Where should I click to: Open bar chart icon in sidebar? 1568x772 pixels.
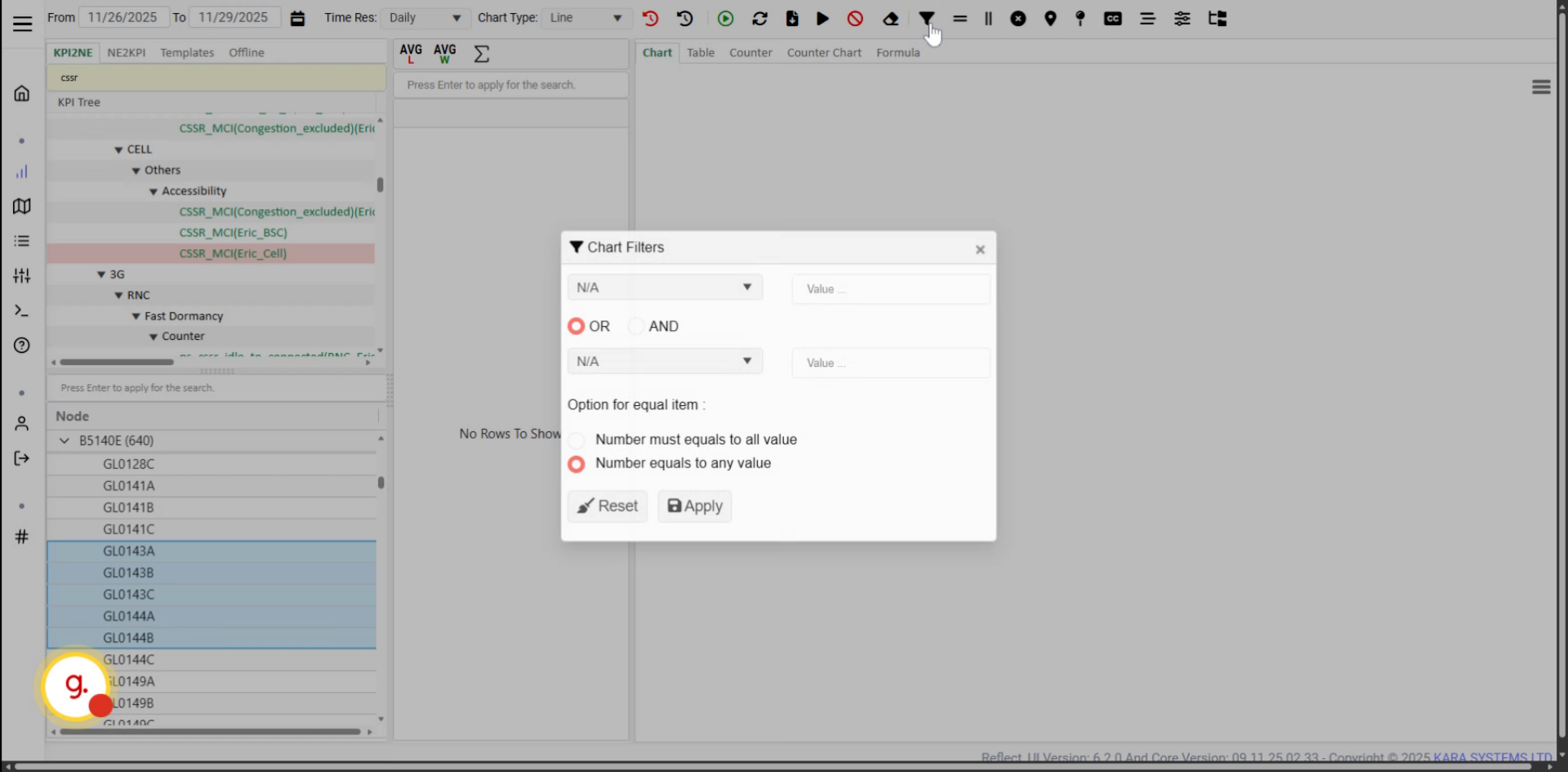pos(22,172)
